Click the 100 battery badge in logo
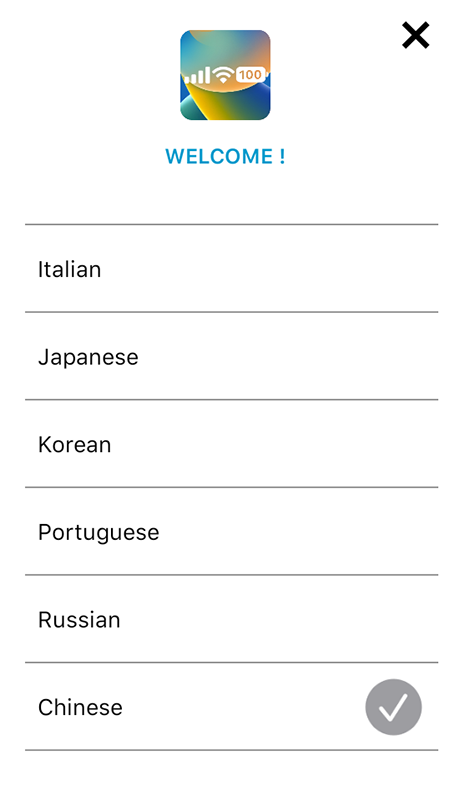Viewport: 450px width, 801px height. pyautogui.click(x=250, y=75)
